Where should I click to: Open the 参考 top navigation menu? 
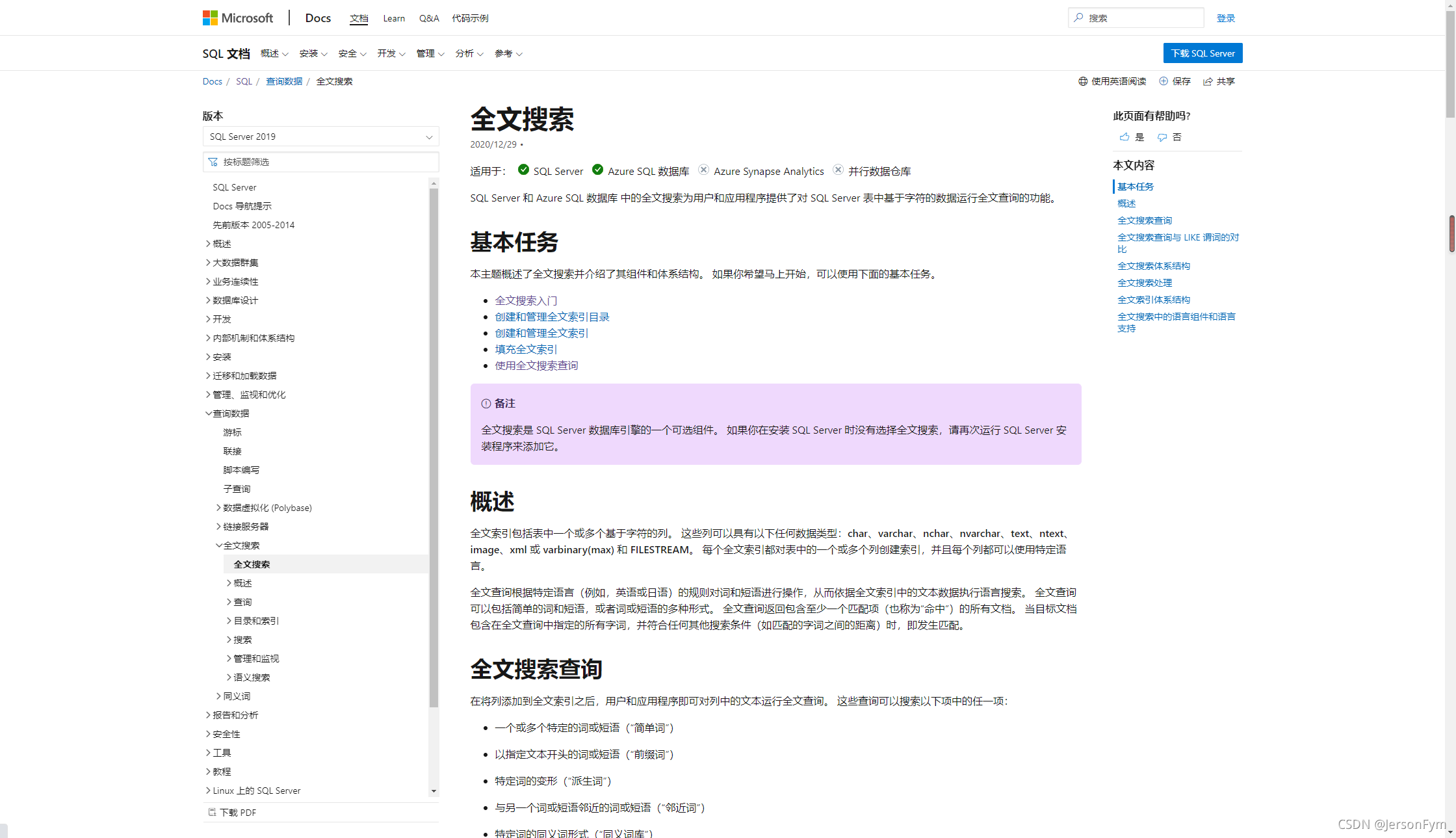pos(508,53)
